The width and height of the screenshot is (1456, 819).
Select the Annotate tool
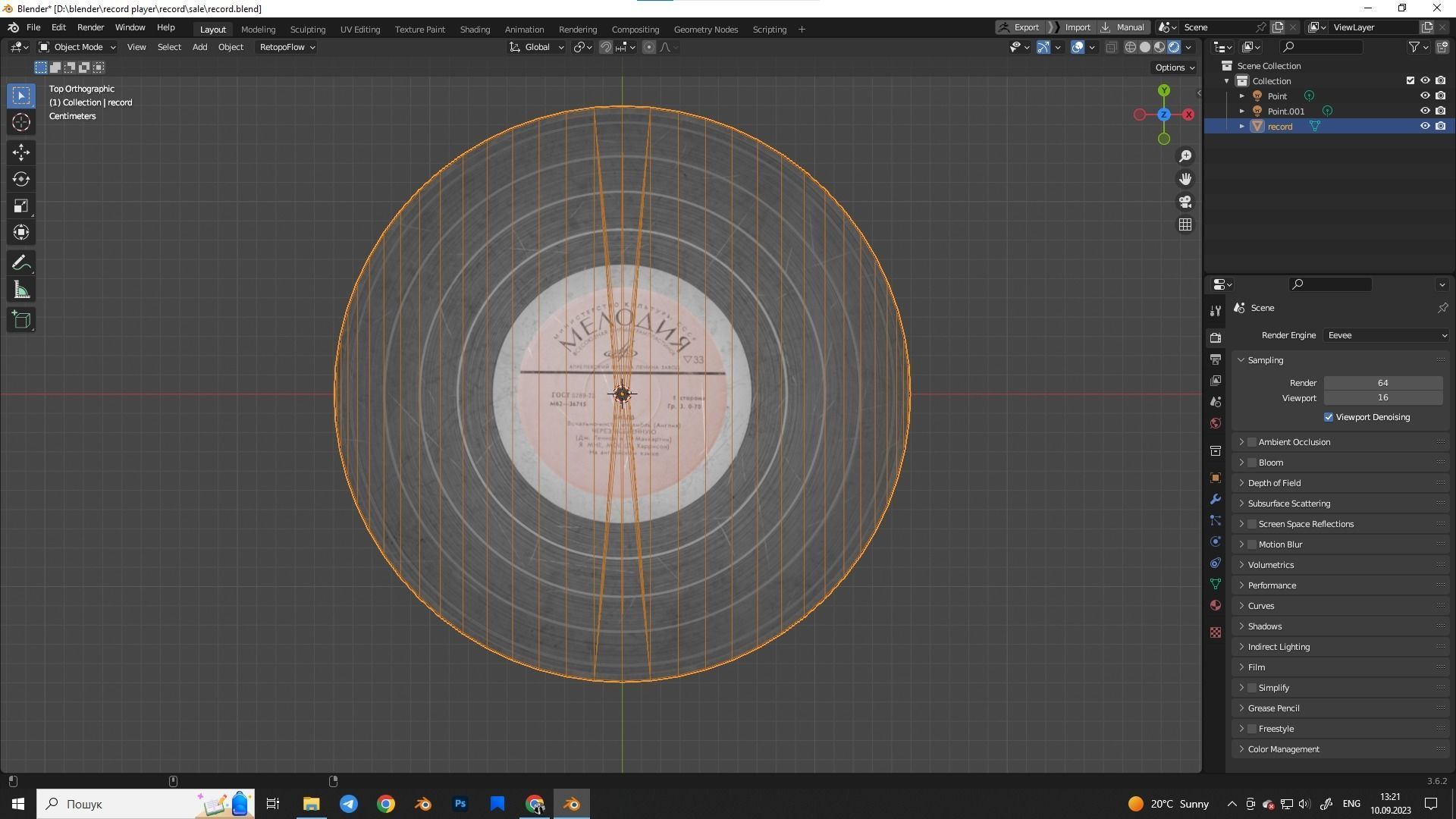click(21, 263)
